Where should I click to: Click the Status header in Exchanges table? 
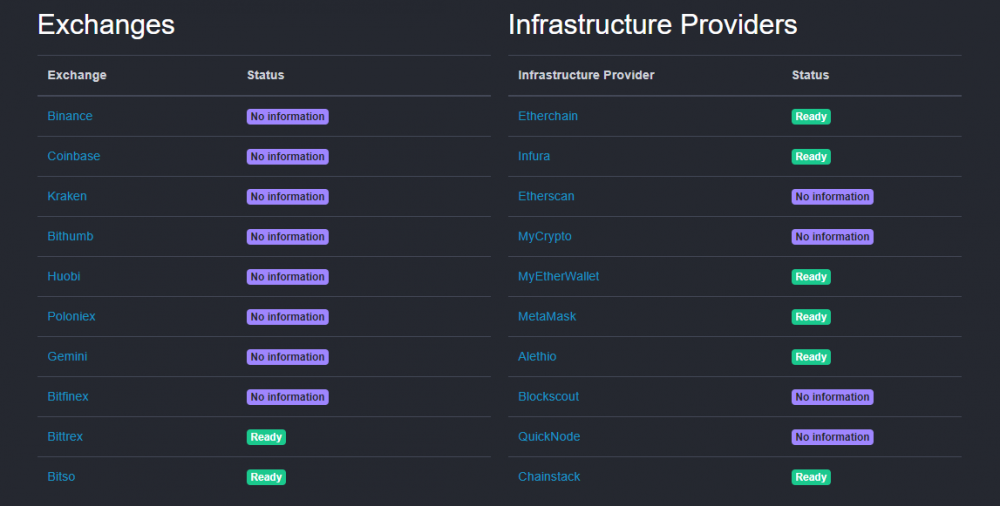(x=265, y=75)
